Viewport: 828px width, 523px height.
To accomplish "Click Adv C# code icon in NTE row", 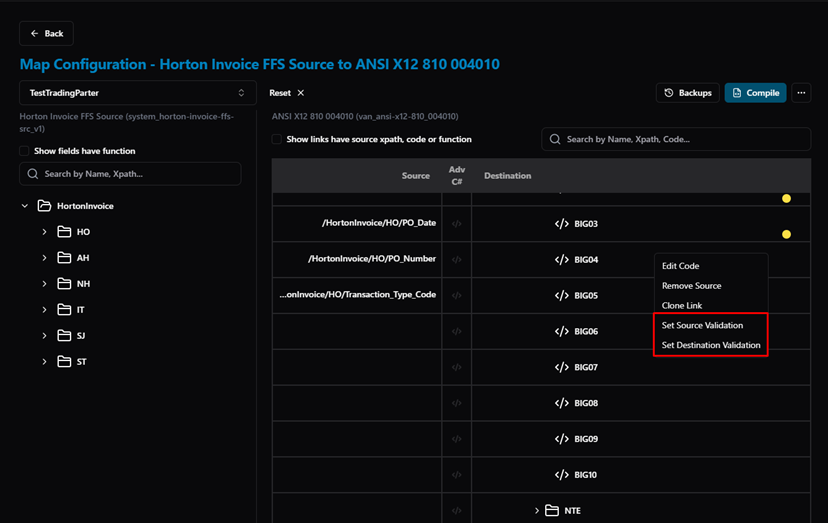I will click(457, 511).
